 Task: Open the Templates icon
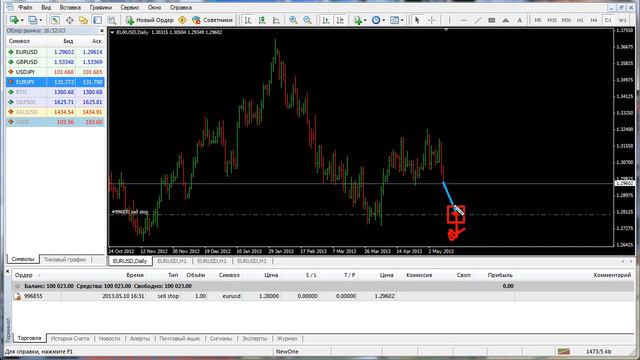tap(394, 20)
